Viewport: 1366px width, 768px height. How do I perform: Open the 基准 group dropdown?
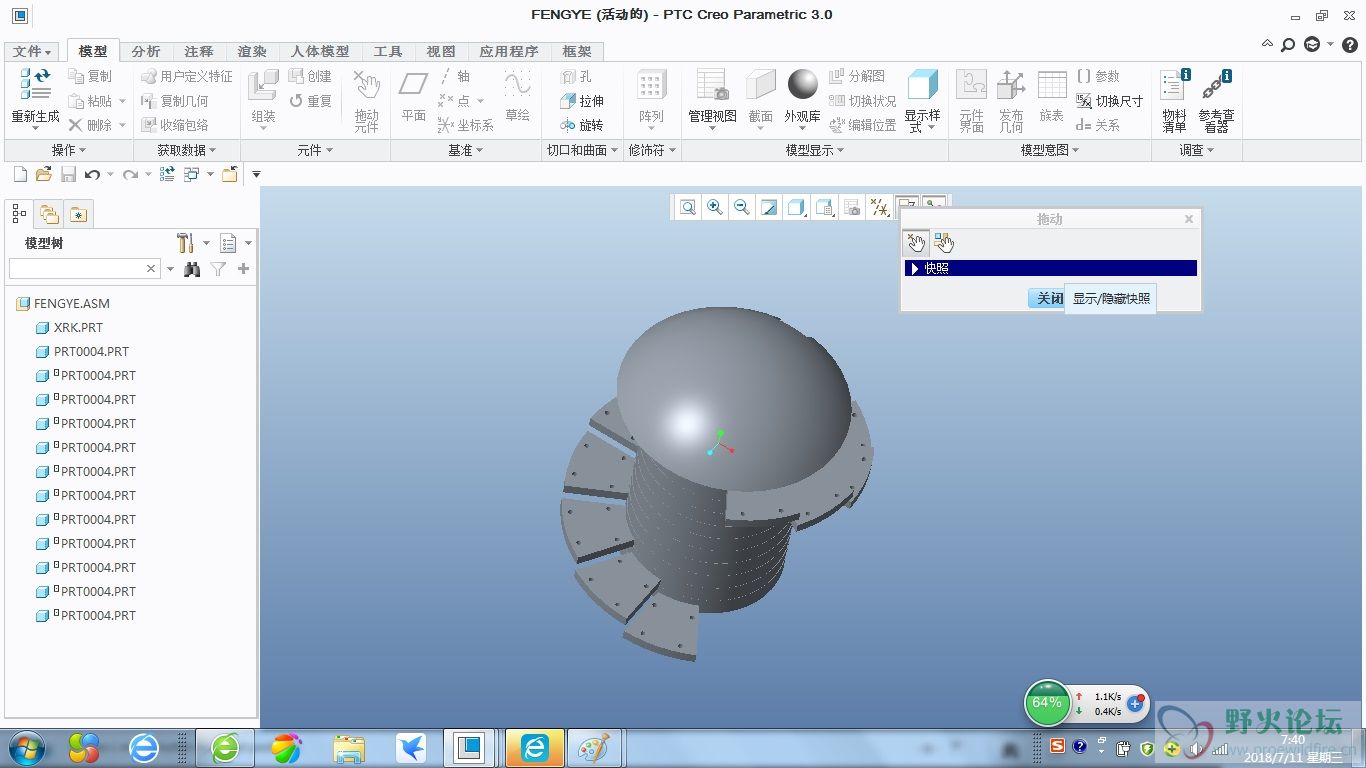(466, 150)
